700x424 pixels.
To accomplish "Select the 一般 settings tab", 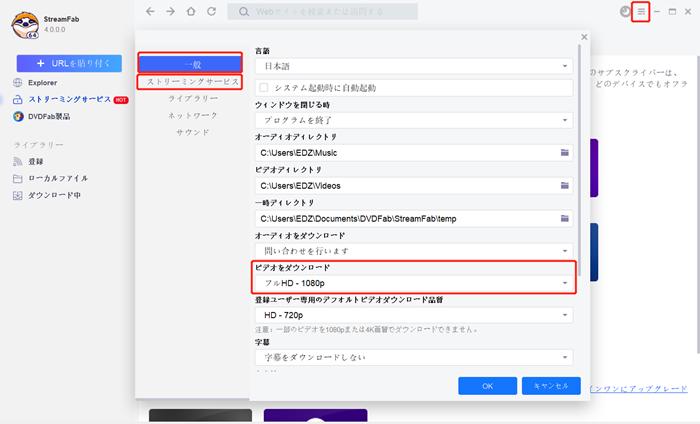I will pos(190,64).
